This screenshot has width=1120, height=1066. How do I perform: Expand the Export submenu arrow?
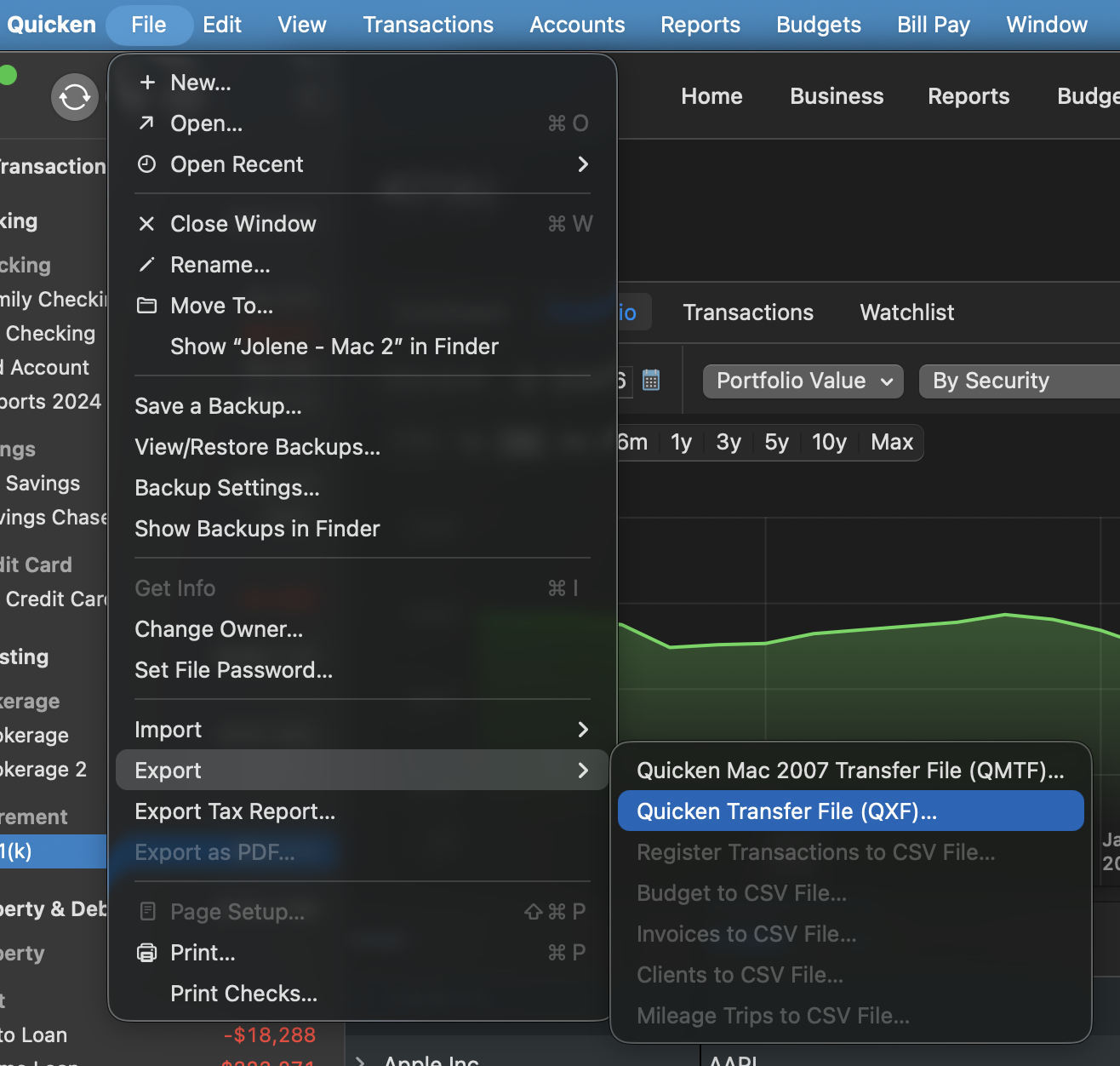point(583,770)
